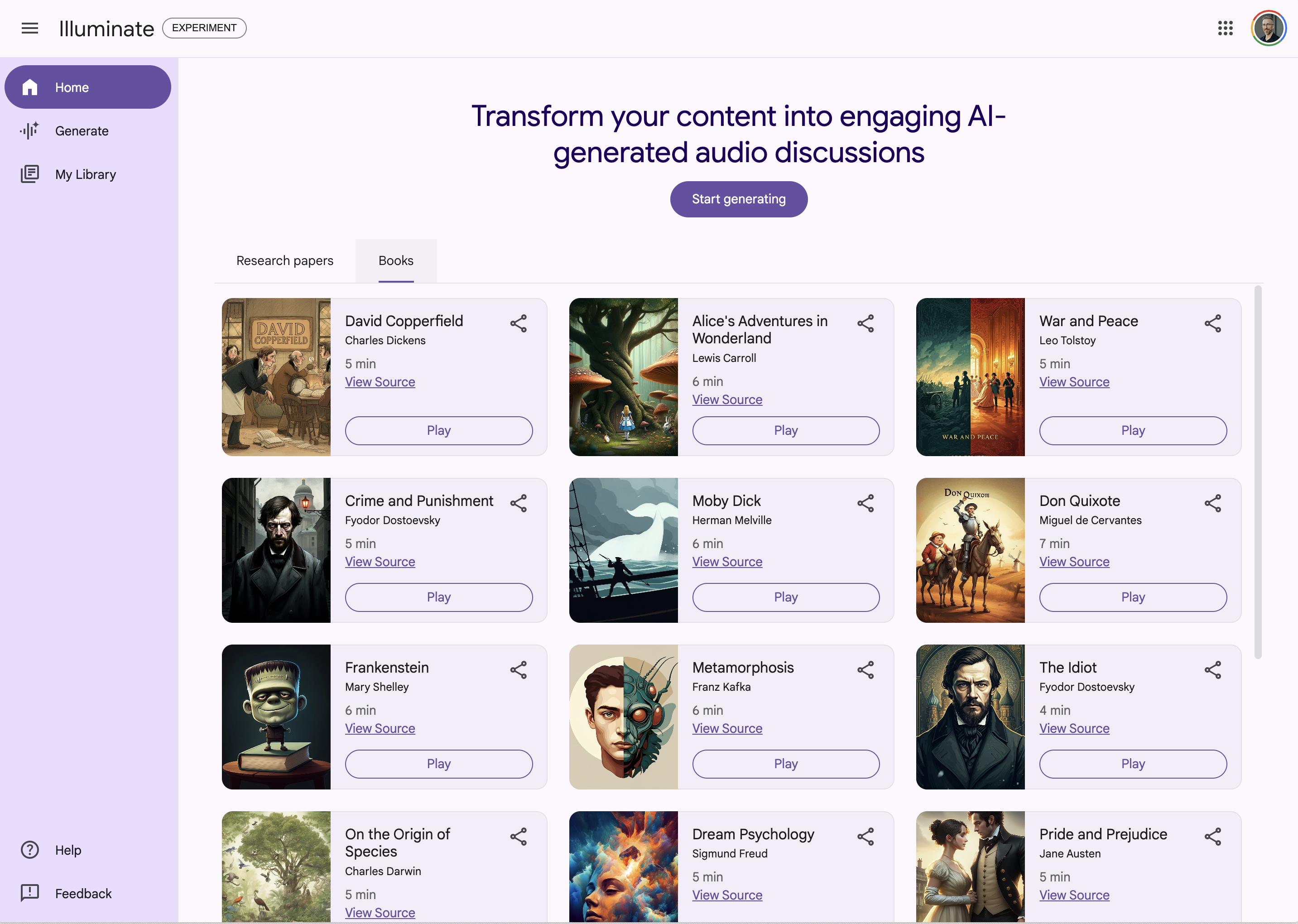The width and height of the screenshot is (1298, 924).
Task: Play the Crime and Punishment audio
Action: point(438,597)
